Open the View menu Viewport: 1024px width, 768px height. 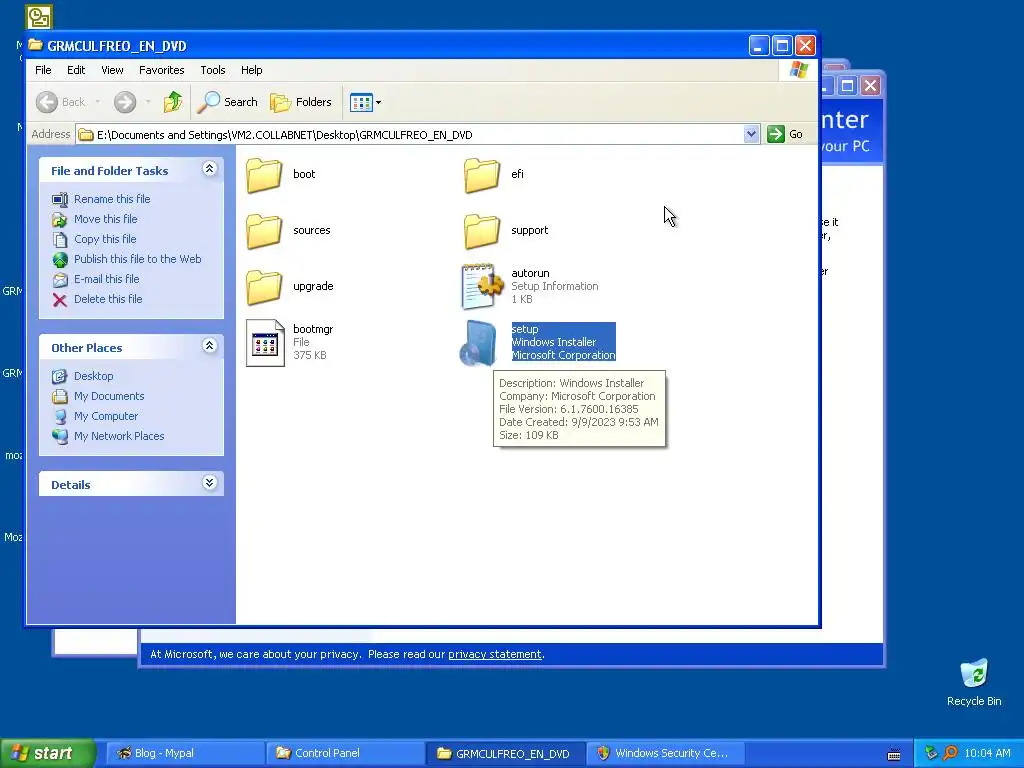click(112, 70)
